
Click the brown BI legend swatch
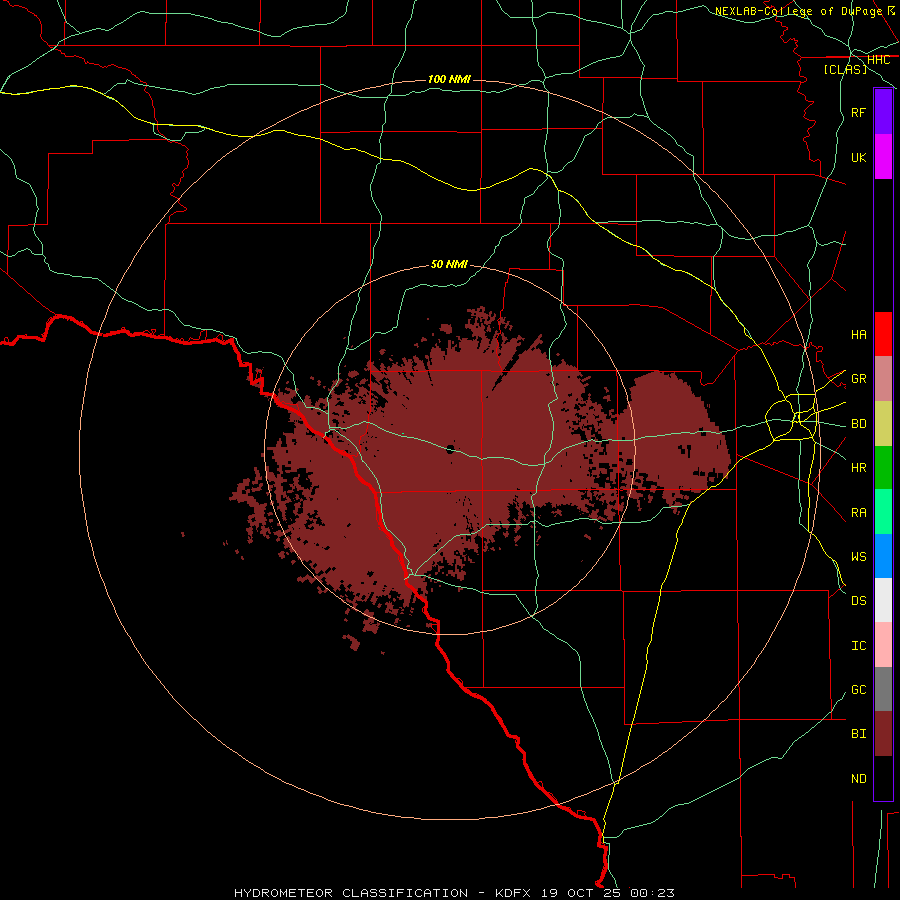(883, 734)
